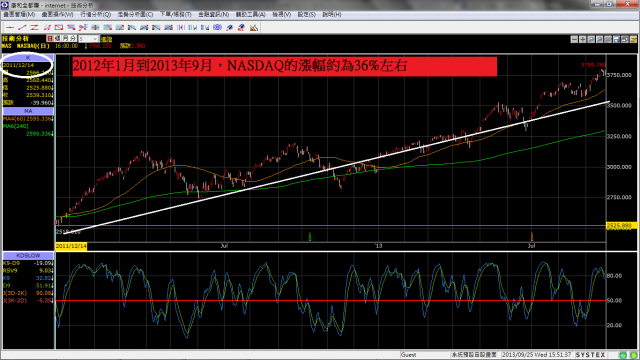Viewport: 640px width, 360px height.
Task: Select the horizontal line drawing tool
Action: tap(10, 27)
